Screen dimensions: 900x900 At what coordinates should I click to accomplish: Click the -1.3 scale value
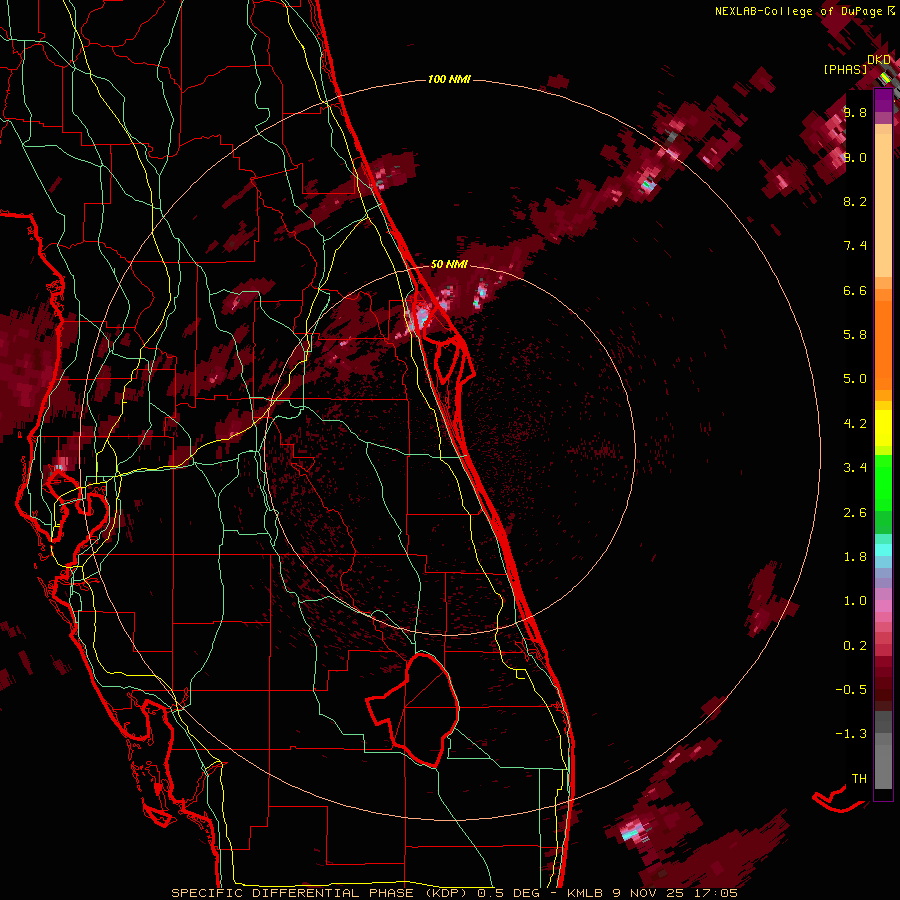pyautogui.click(x=851, y=734)
